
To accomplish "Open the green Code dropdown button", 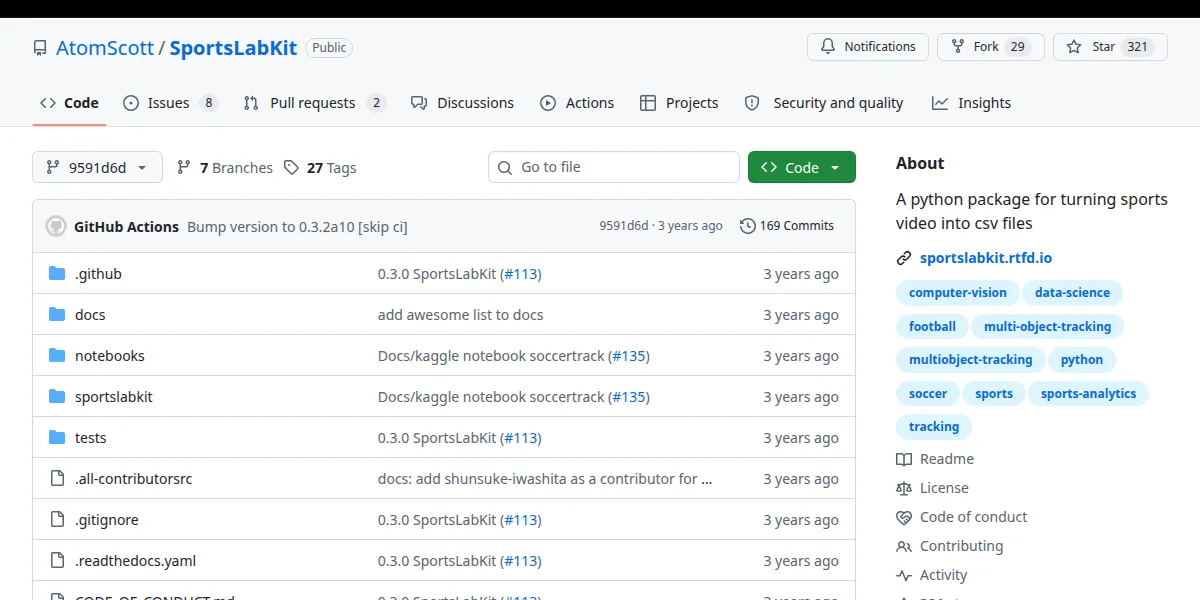I will (x=802, y=167).
